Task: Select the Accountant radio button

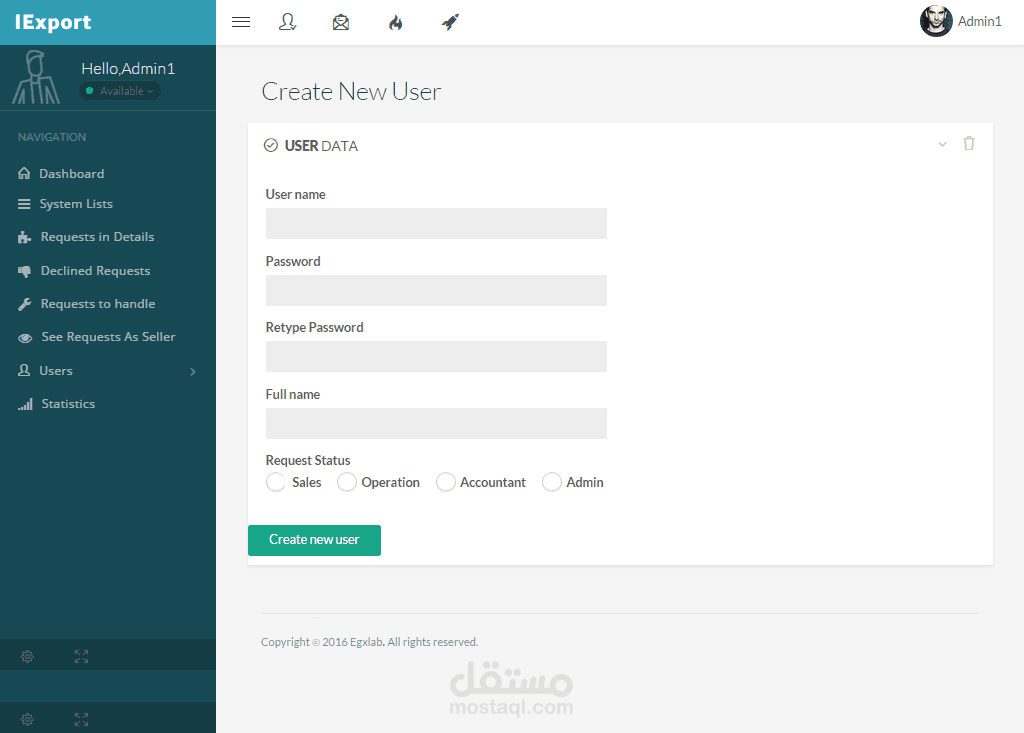Action: pos(445,482)
